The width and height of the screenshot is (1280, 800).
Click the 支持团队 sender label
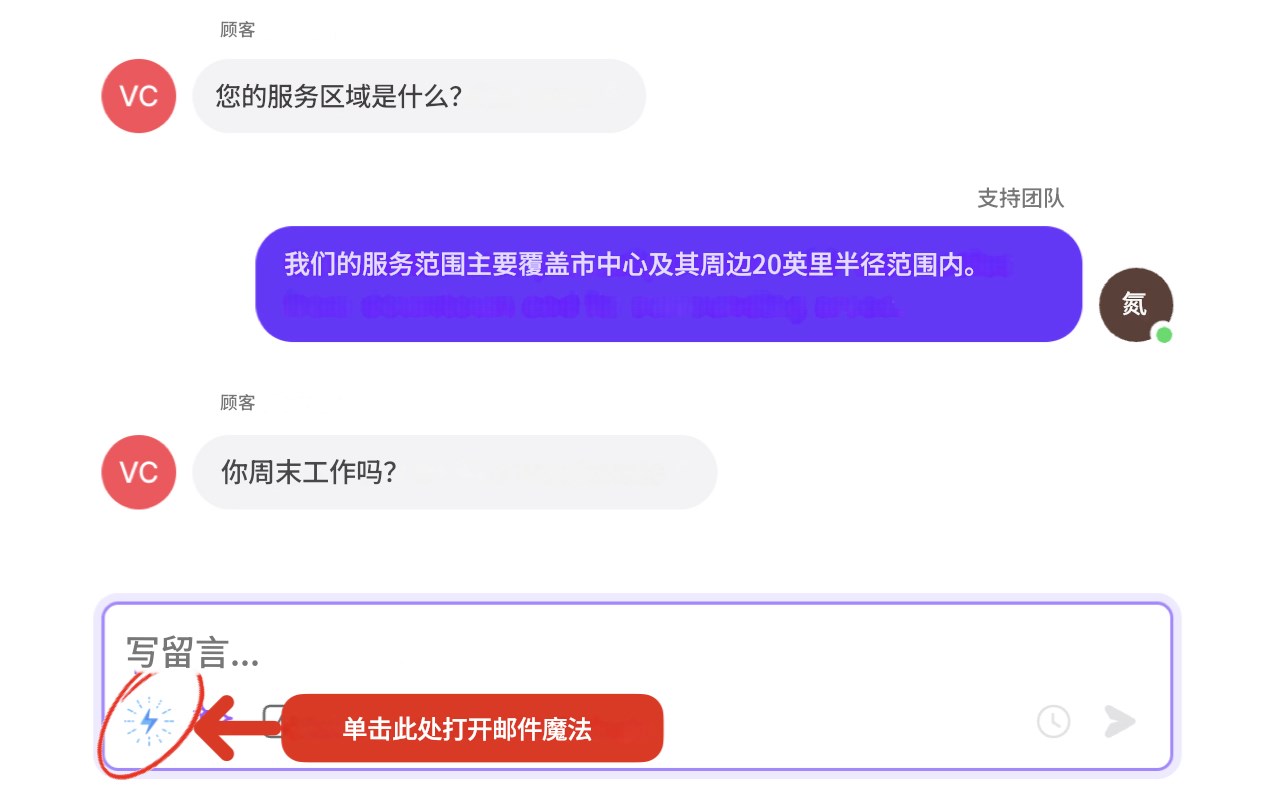pyautogui.click(x=1020, y=198)
